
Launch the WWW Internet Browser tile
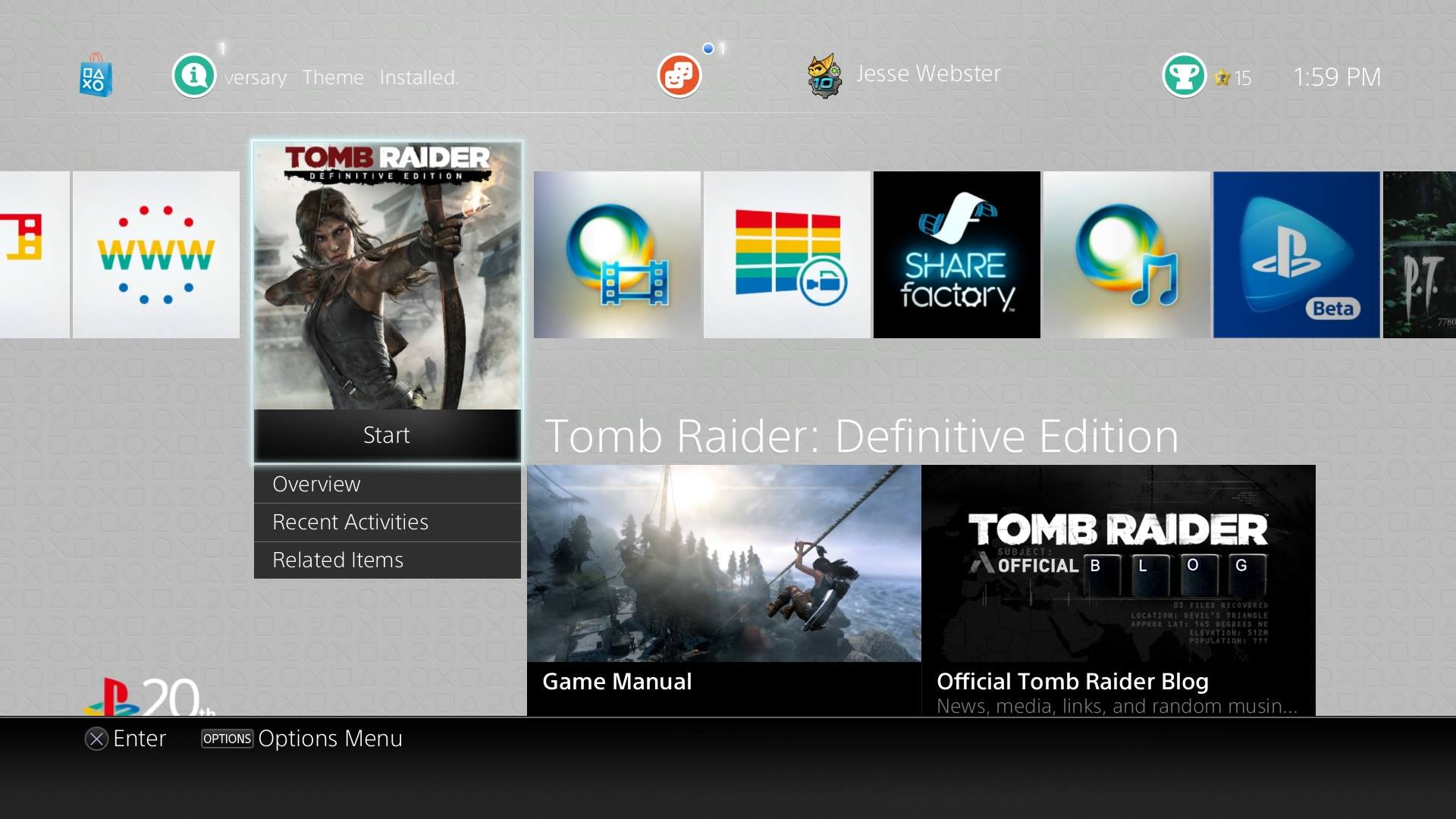156,255
